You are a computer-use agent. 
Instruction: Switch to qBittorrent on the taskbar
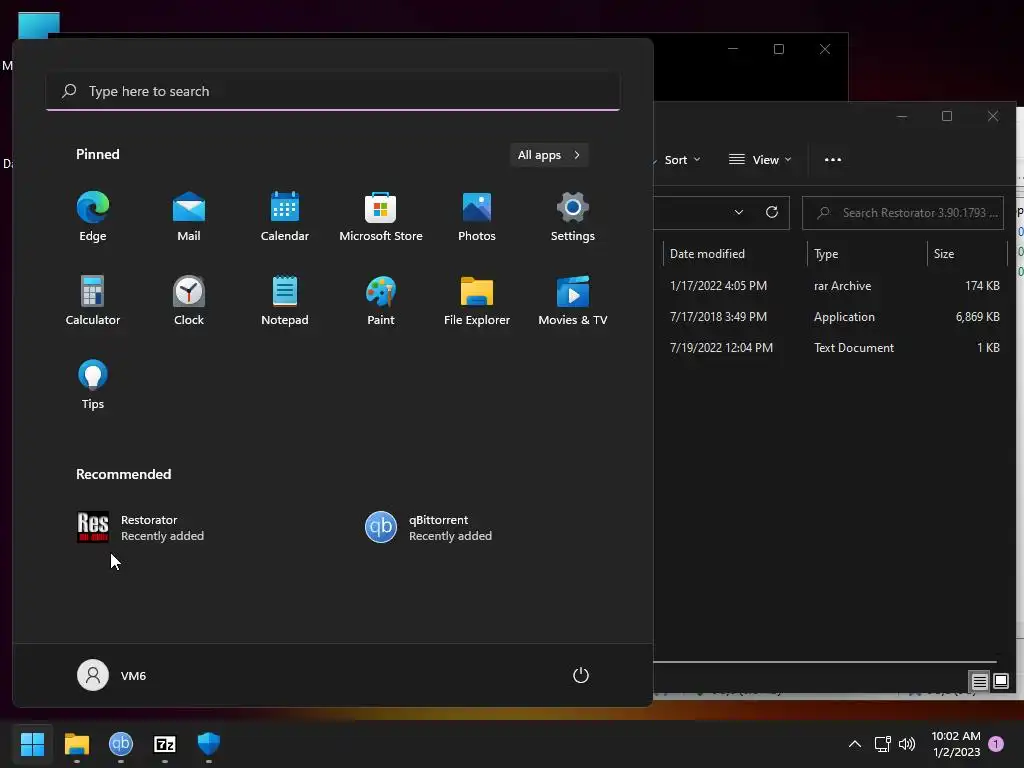(x=121, y=744)
